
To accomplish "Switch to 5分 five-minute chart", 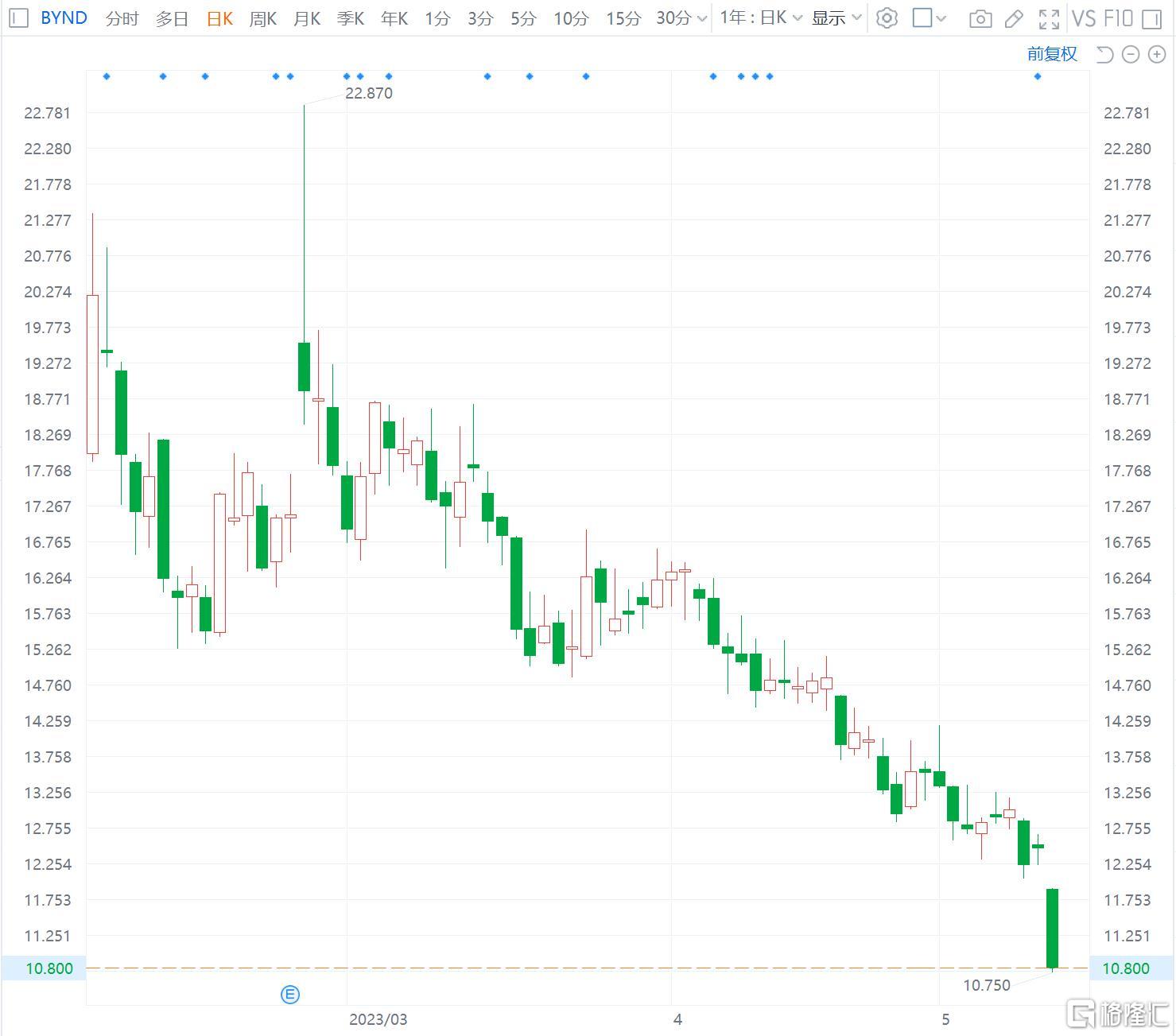I will click(523, 17).
